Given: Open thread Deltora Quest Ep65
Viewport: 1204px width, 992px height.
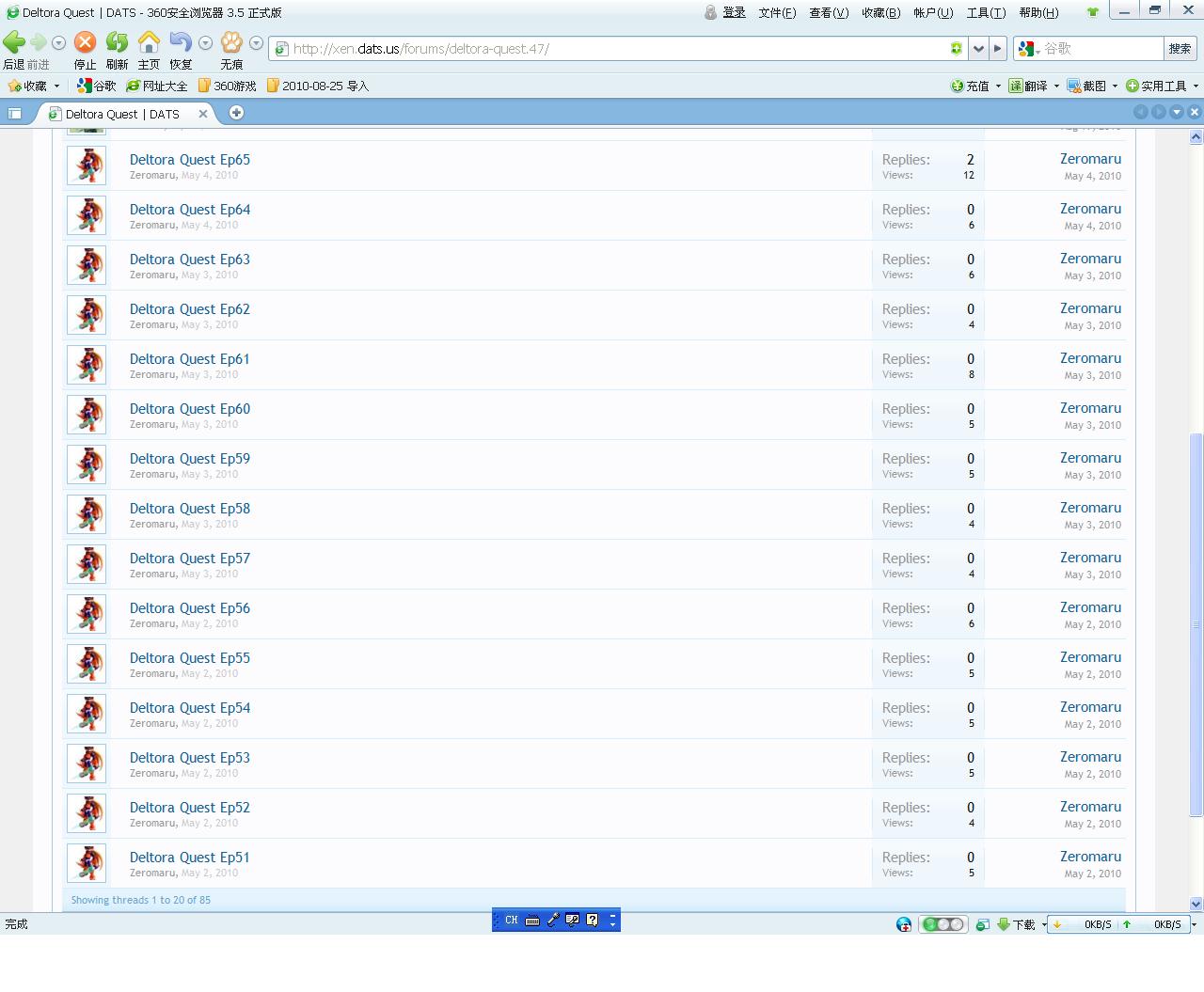Looking at the screenshot, I should [x=190, y=160].
